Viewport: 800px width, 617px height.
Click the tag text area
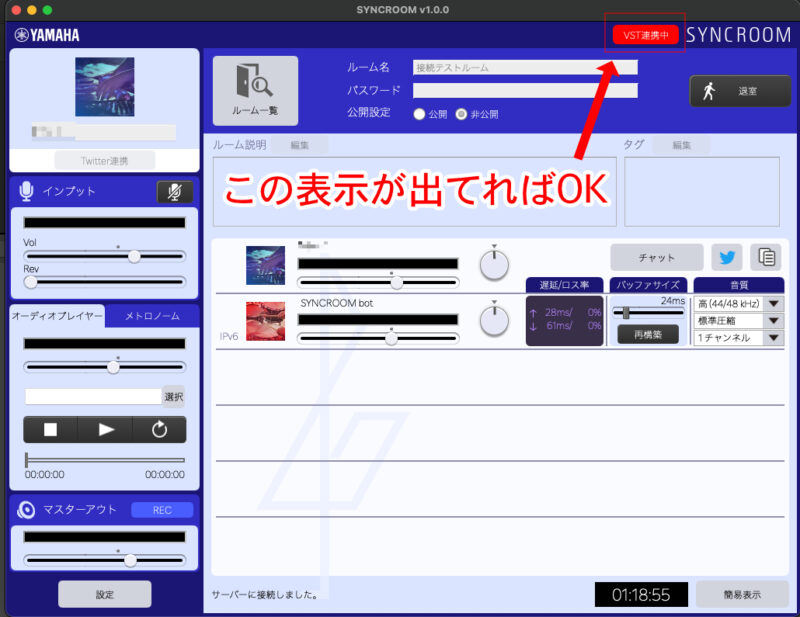tap(702, 192)
